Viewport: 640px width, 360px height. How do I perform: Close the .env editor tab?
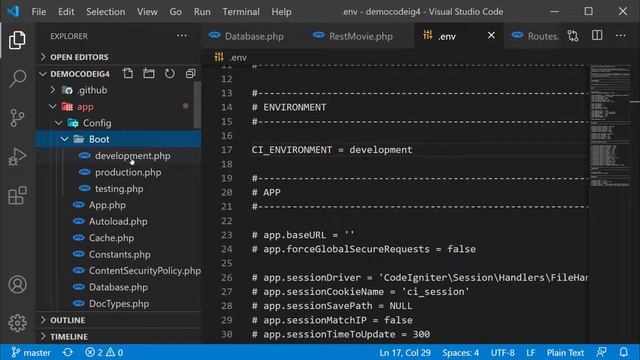pyautogui.click(x=491, y=36)
